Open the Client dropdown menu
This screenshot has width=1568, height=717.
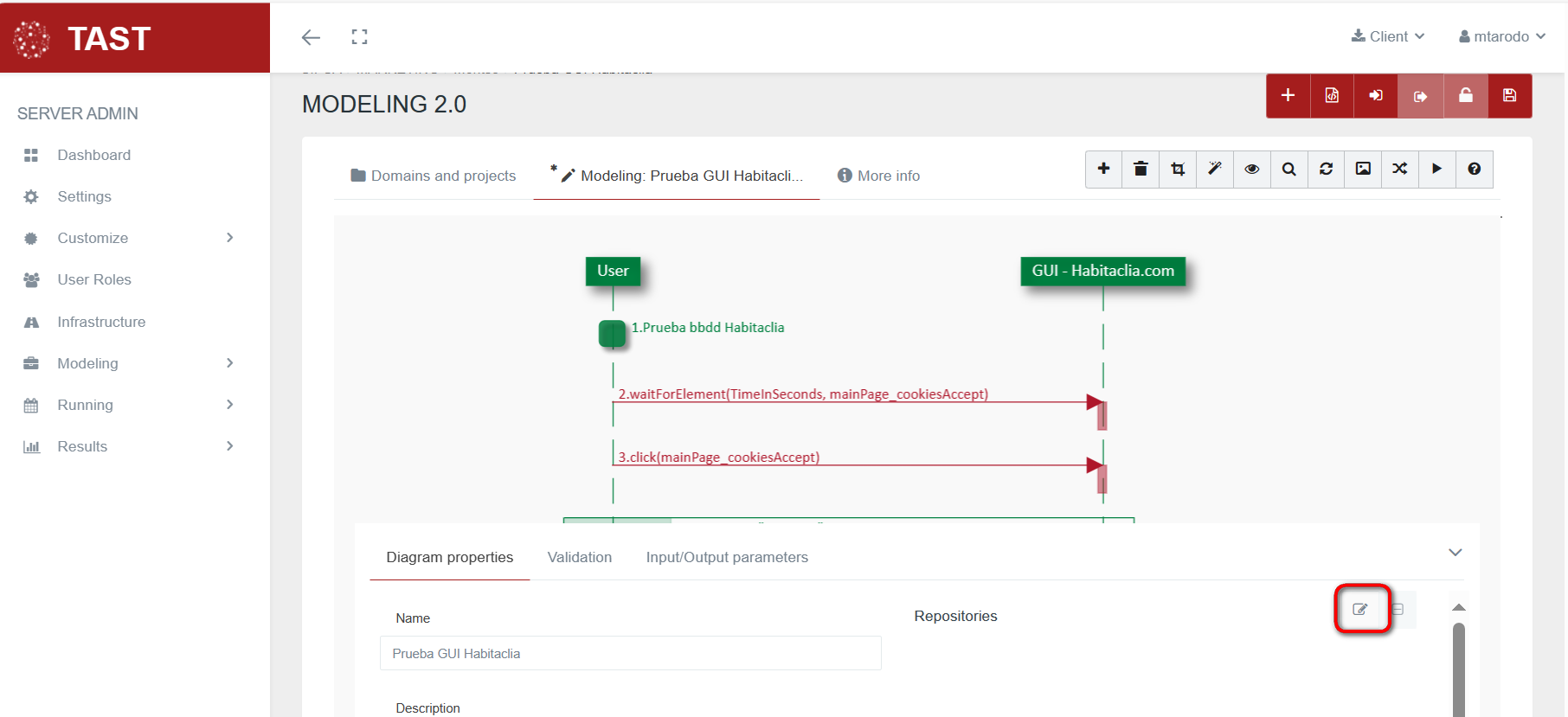[1387, 36]
